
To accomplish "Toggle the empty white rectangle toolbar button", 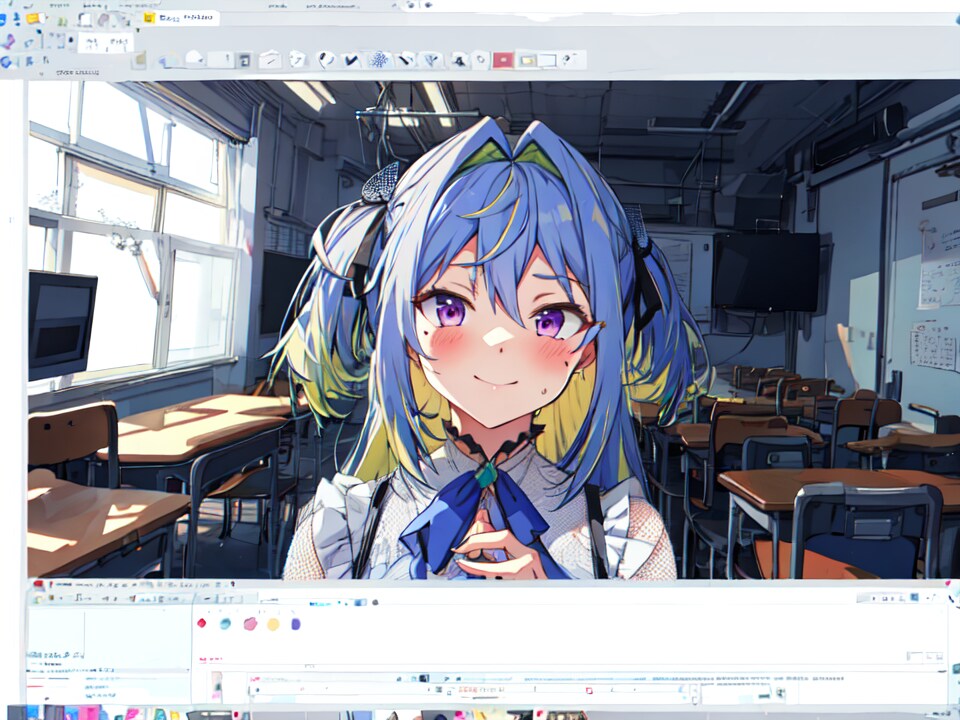I will pos(547,60).
